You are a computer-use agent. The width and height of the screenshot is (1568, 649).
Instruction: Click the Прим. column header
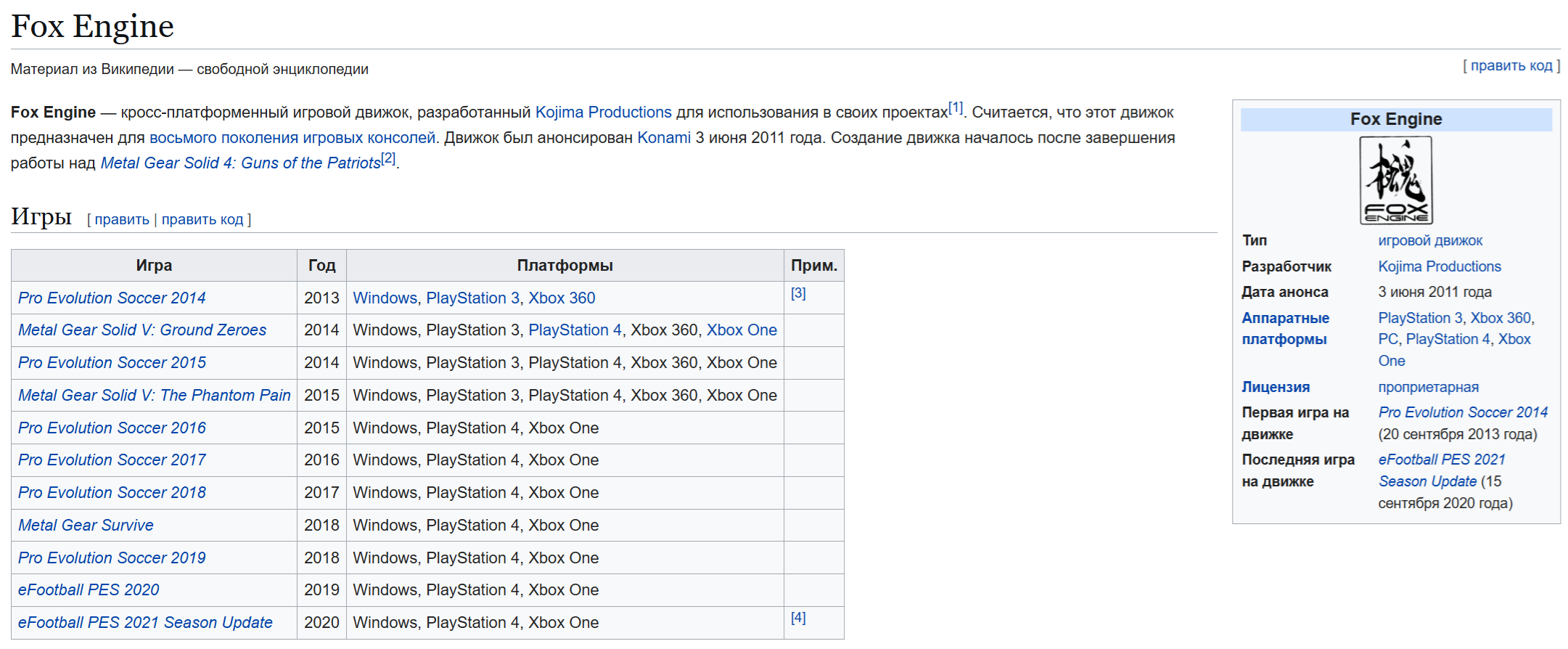[813, 266]
